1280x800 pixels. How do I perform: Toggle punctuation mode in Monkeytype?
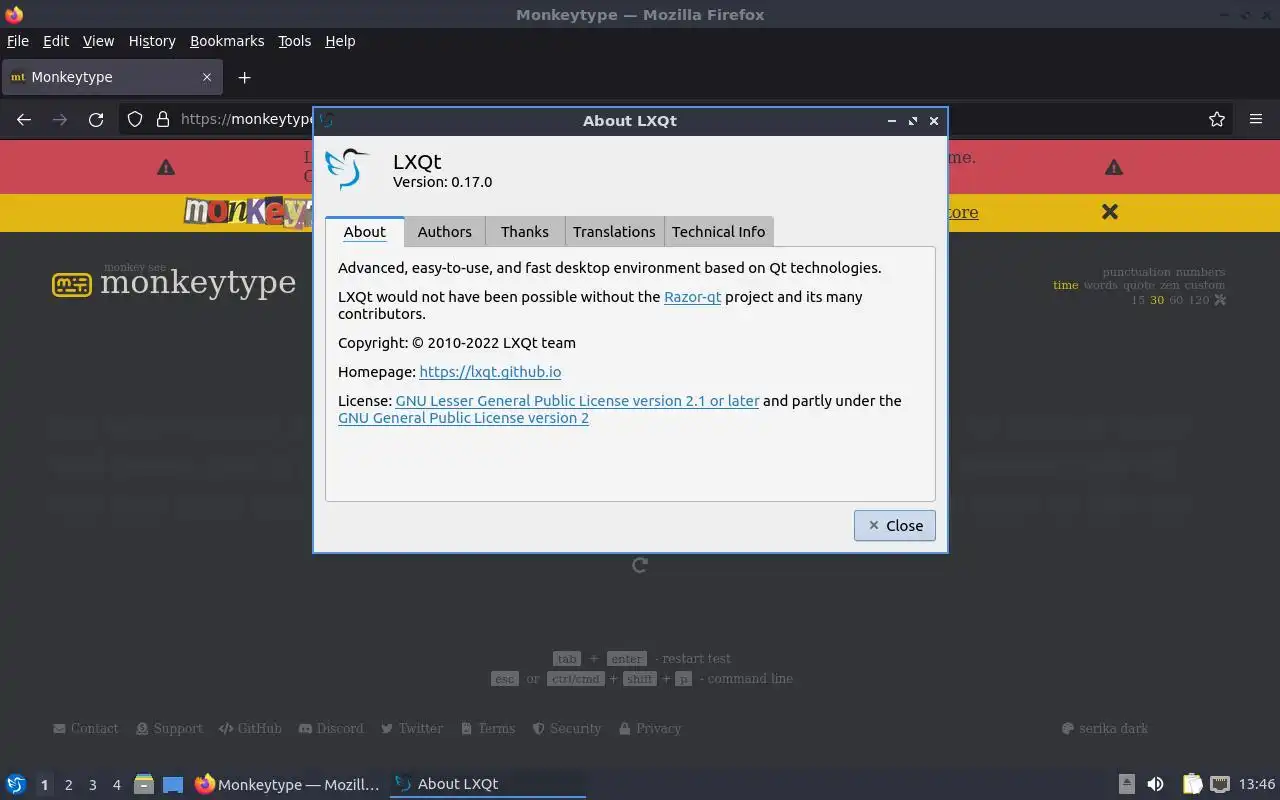[x=1137, y=272]
